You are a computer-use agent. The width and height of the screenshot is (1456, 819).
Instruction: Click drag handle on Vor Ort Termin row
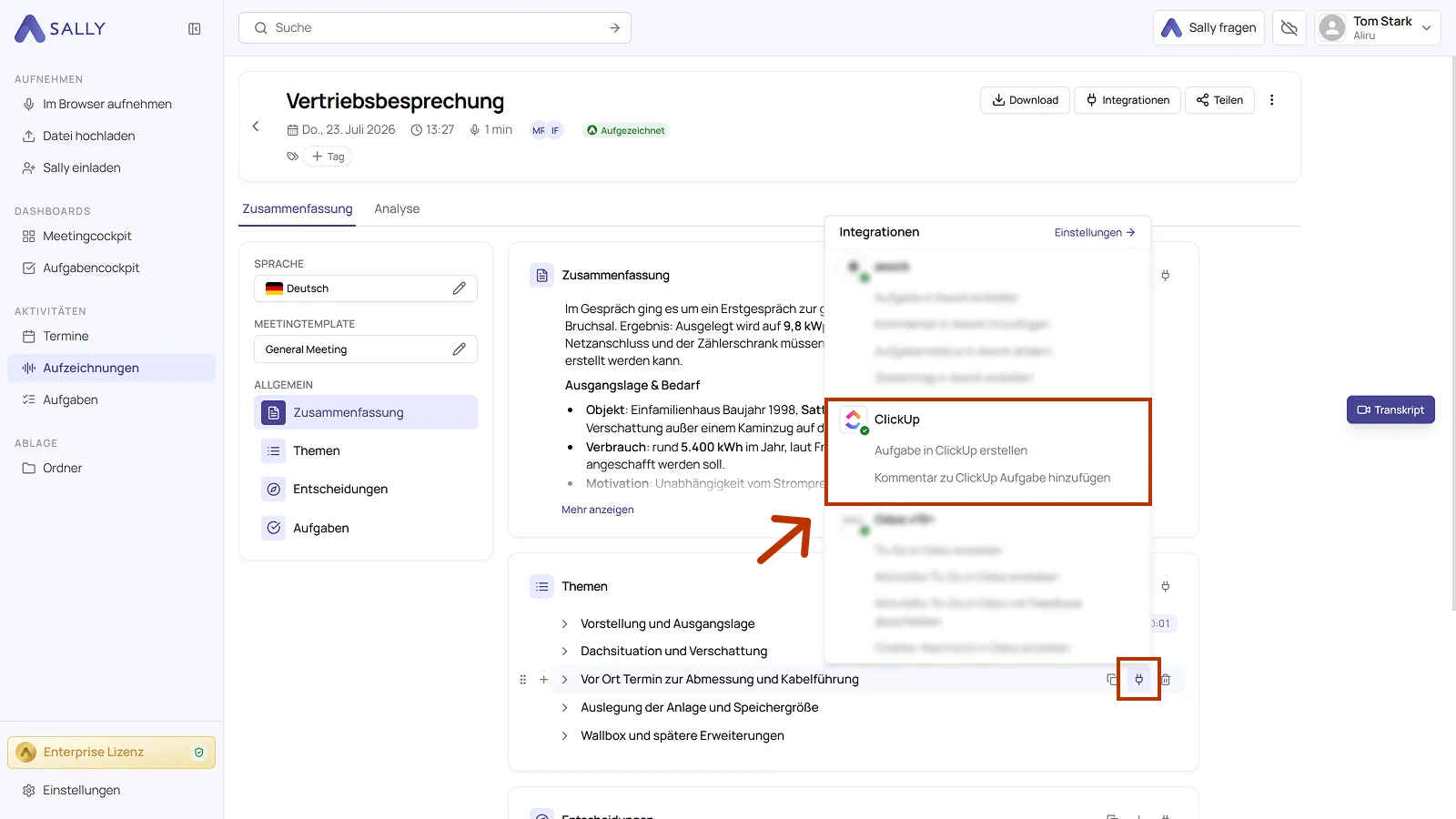[523, 680]
